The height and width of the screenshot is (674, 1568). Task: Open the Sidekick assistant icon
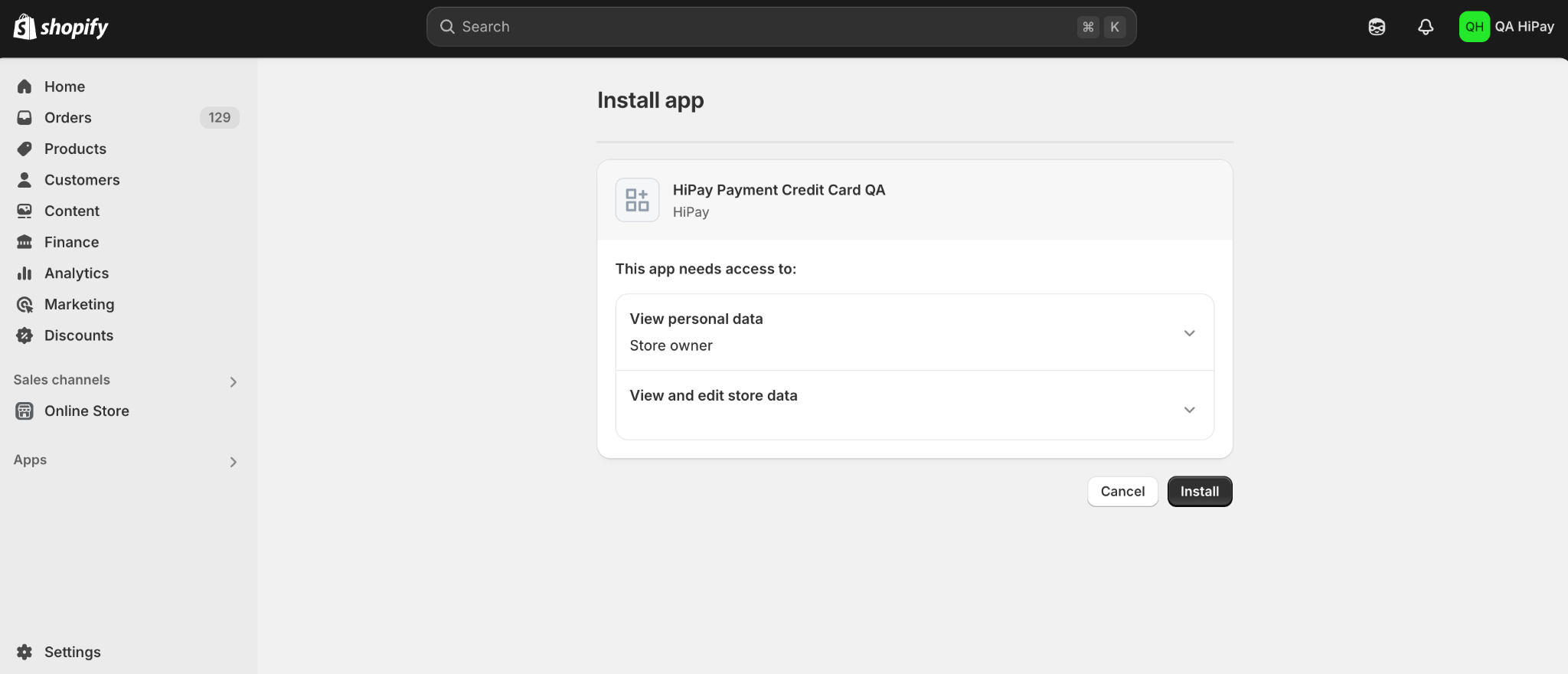(1377, 27)
